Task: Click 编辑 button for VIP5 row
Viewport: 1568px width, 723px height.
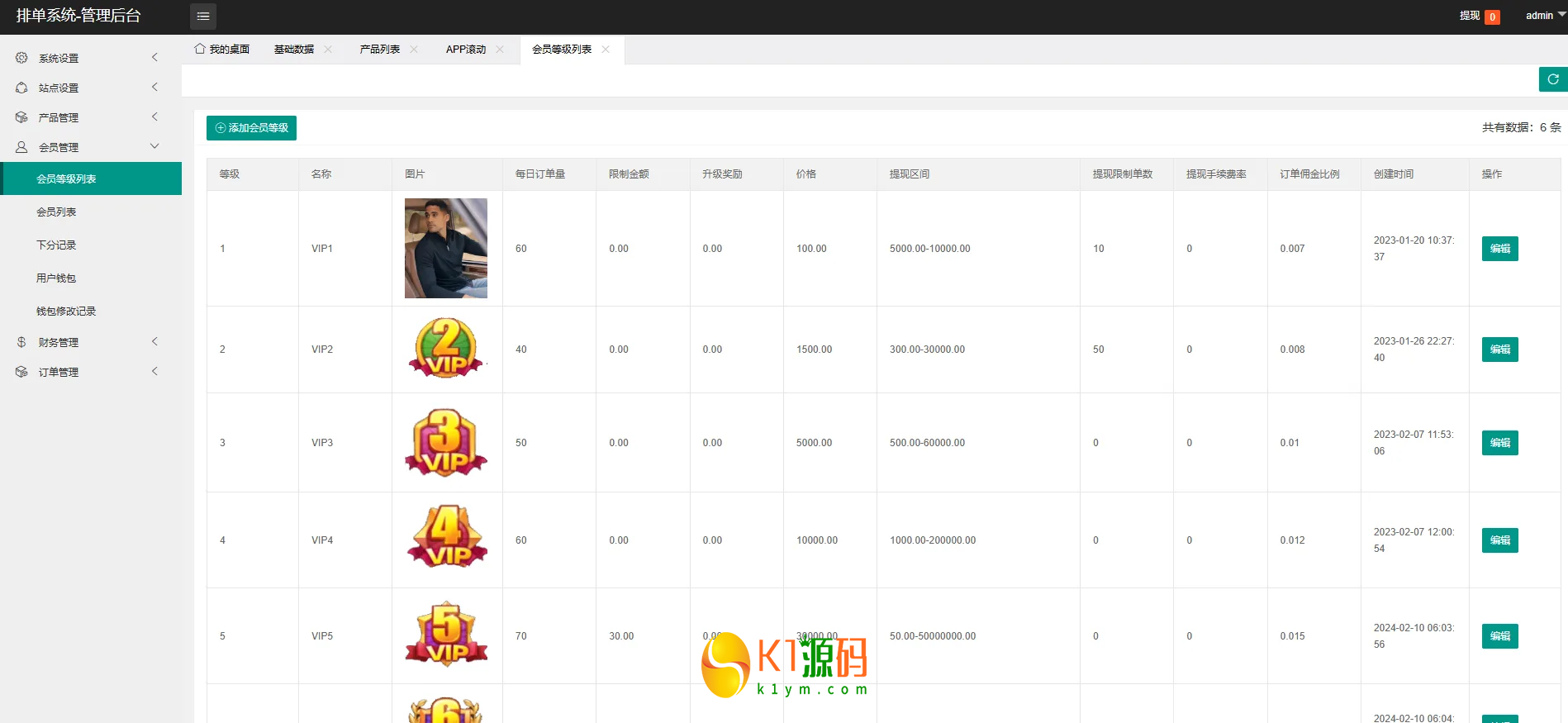Action: coord(1500,636)
